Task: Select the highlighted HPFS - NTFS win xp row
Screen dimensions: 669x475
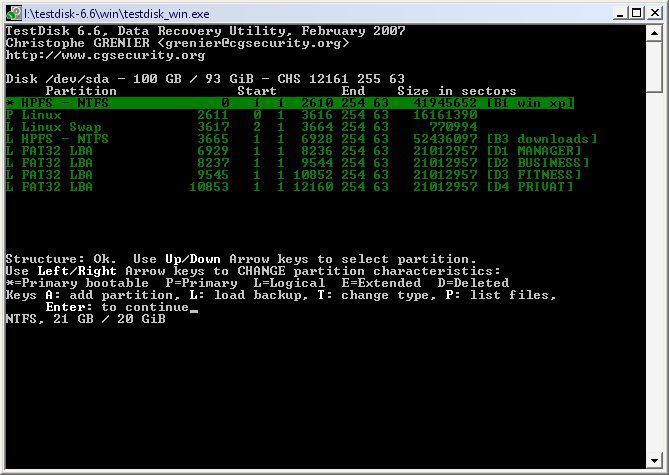Action: pos(290,103)
